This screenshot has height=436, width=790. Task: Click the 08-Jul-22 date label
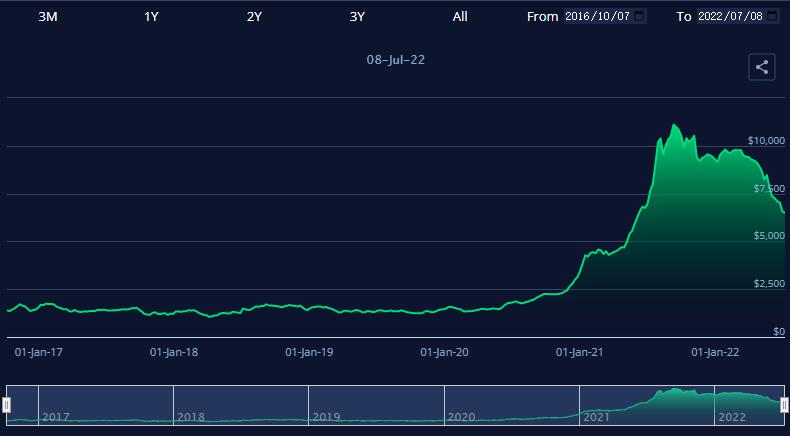pos(395,60)
